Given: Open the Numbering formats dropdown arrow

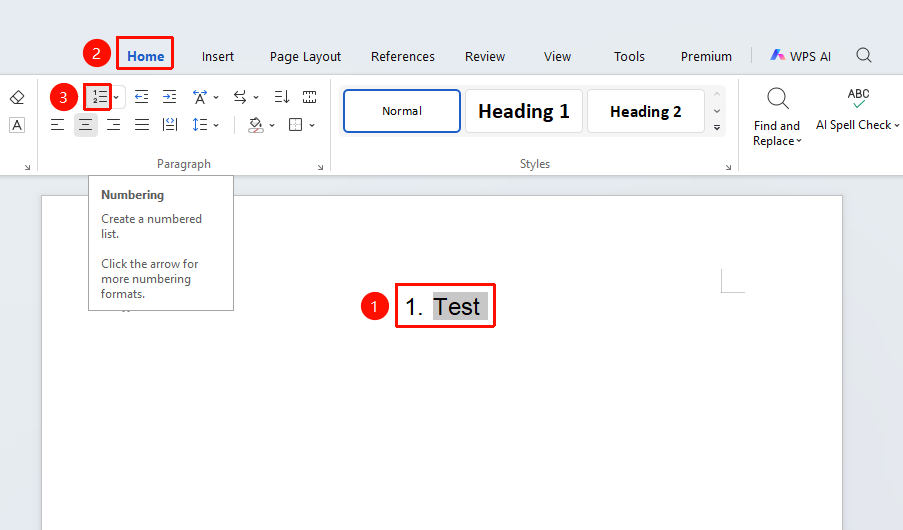Looking at the screenshot, I should 116,97.
